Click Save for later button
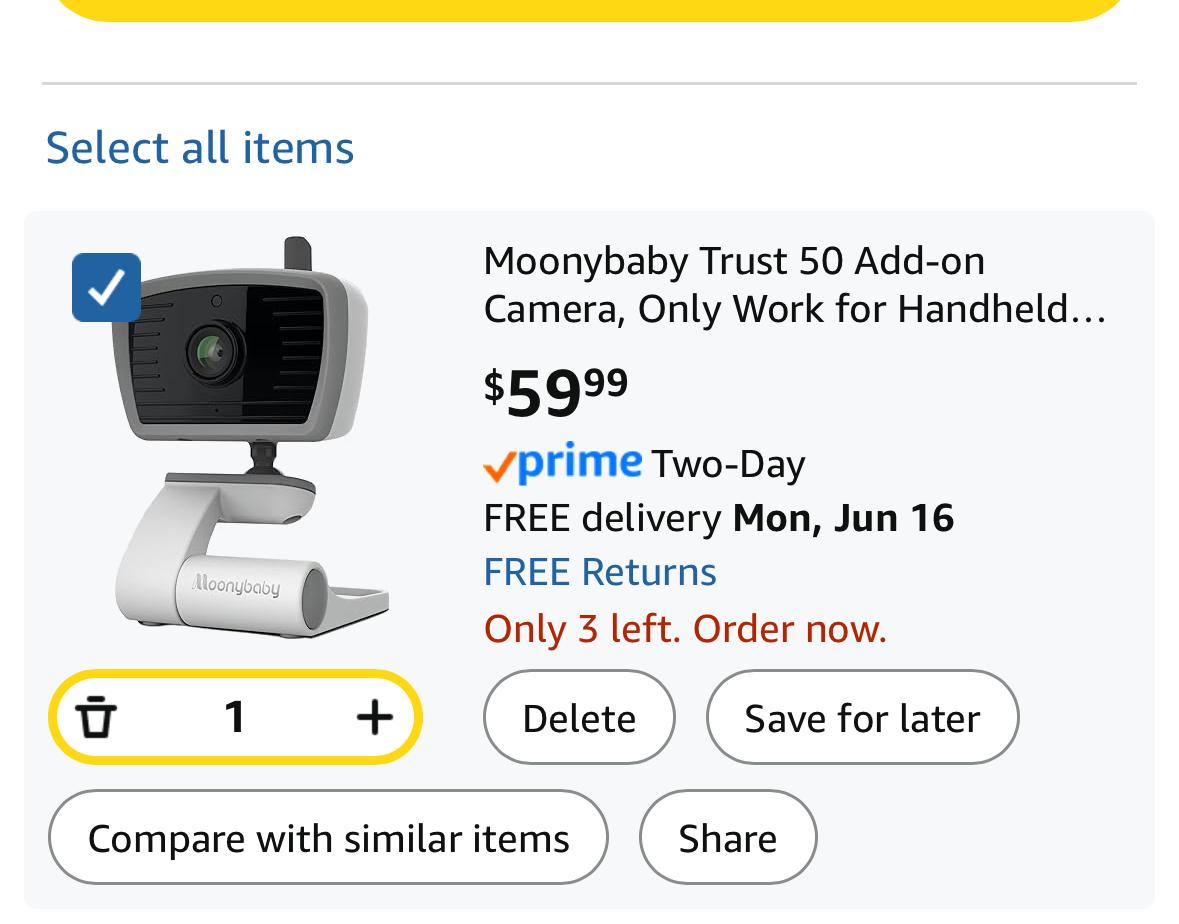 (862, 717)
